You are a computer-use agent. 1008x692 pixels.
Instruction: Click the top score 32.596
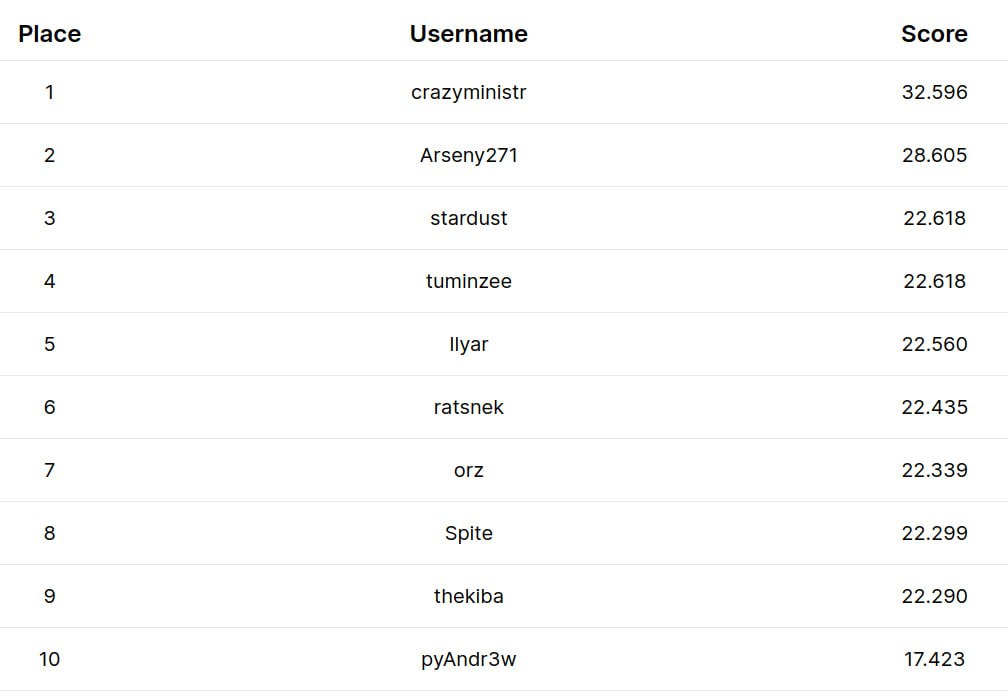pos(934,92)
